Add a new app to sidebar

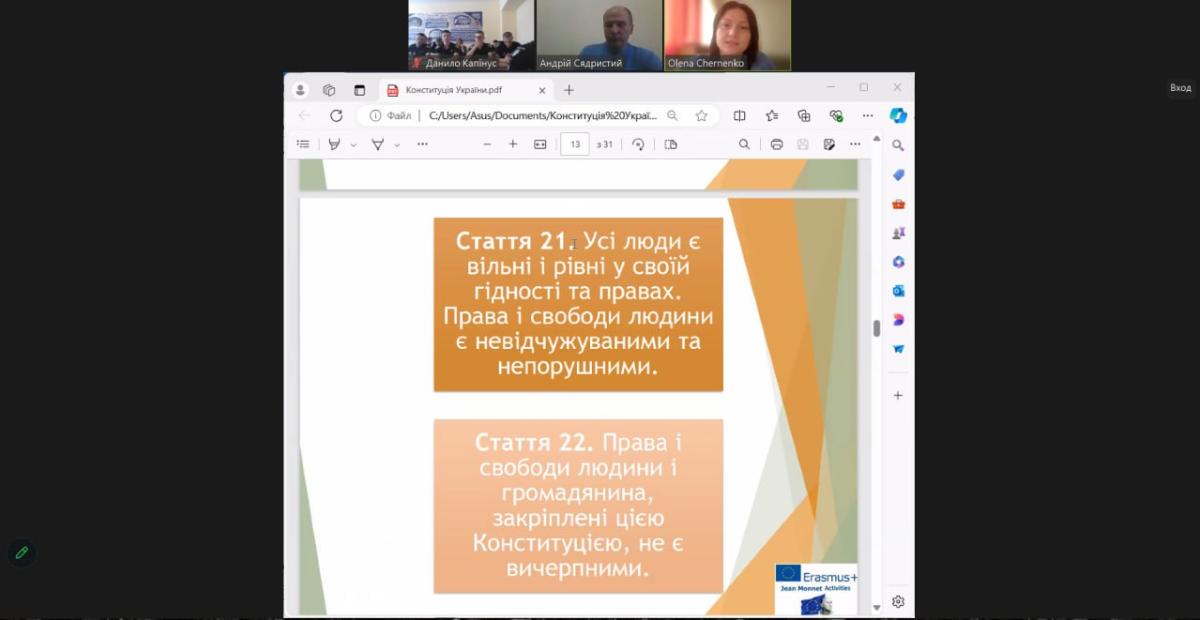pyautogui.click(x=898, y=395)
